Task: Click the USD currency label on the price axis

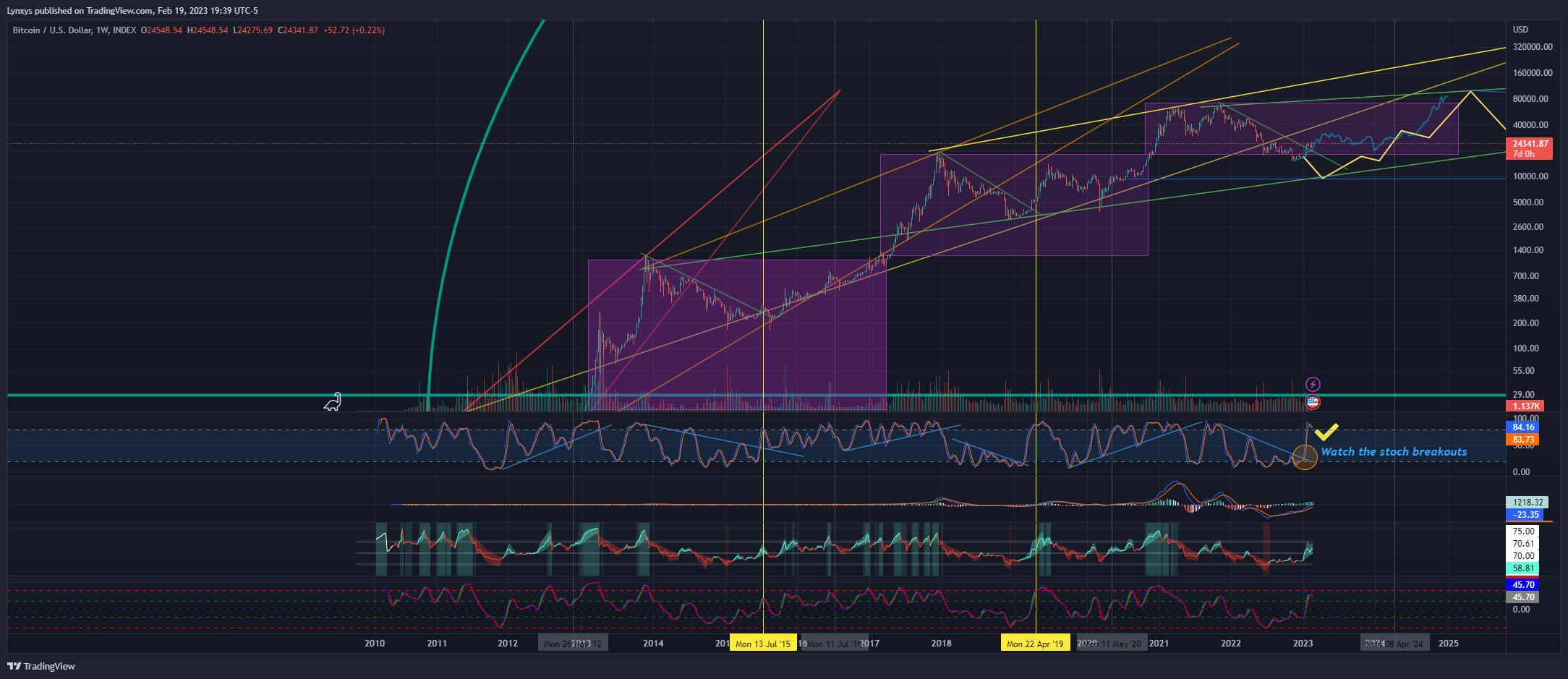Action: [x=1520, y=30]
